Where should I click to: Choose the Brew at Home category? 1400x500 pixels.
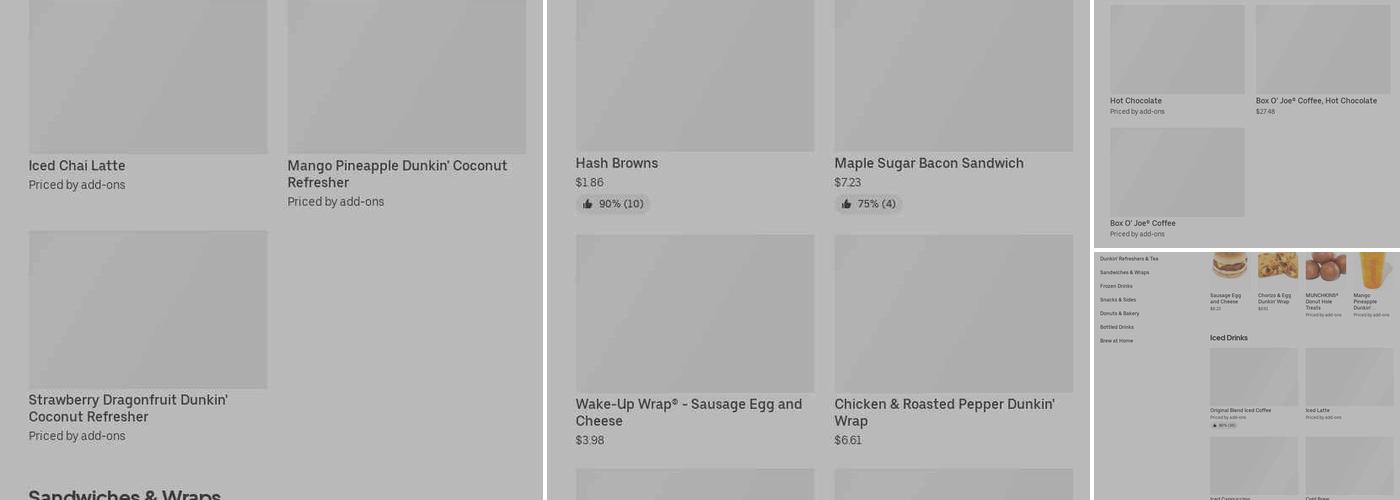pos(1116,341)
